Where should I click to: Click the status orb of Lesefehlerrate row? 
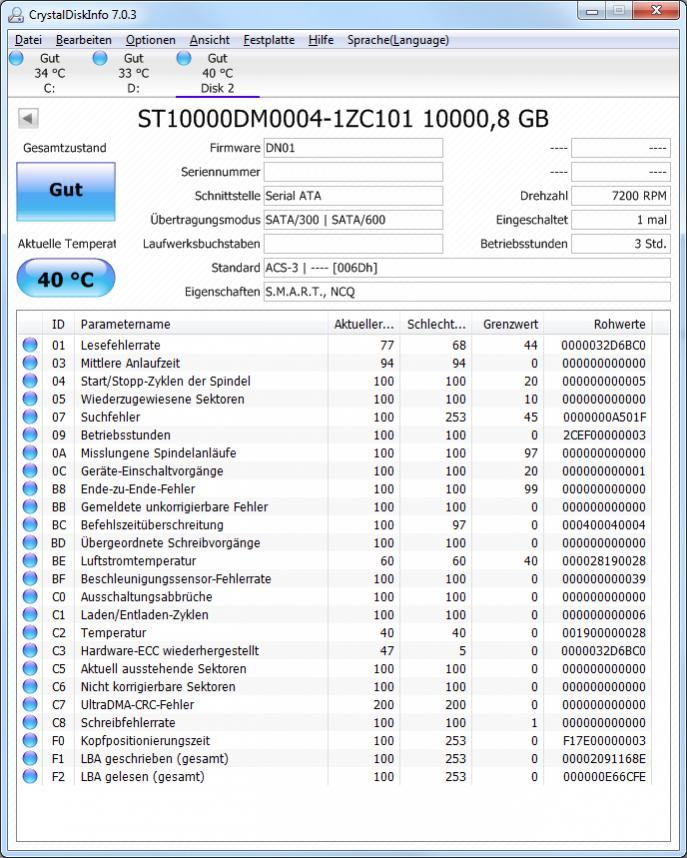point(30,345)
